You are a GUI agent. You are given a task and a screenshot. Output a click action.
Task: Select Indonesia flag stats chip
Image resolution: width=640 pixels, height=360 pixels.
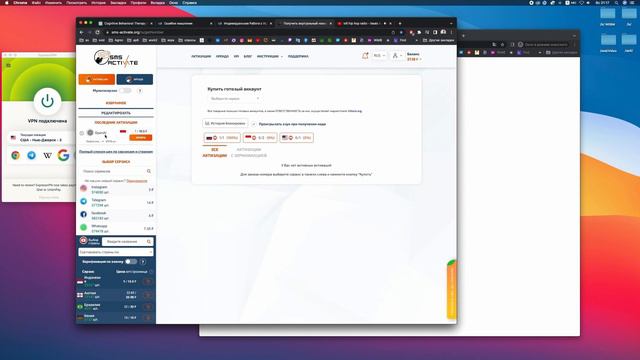260,138
